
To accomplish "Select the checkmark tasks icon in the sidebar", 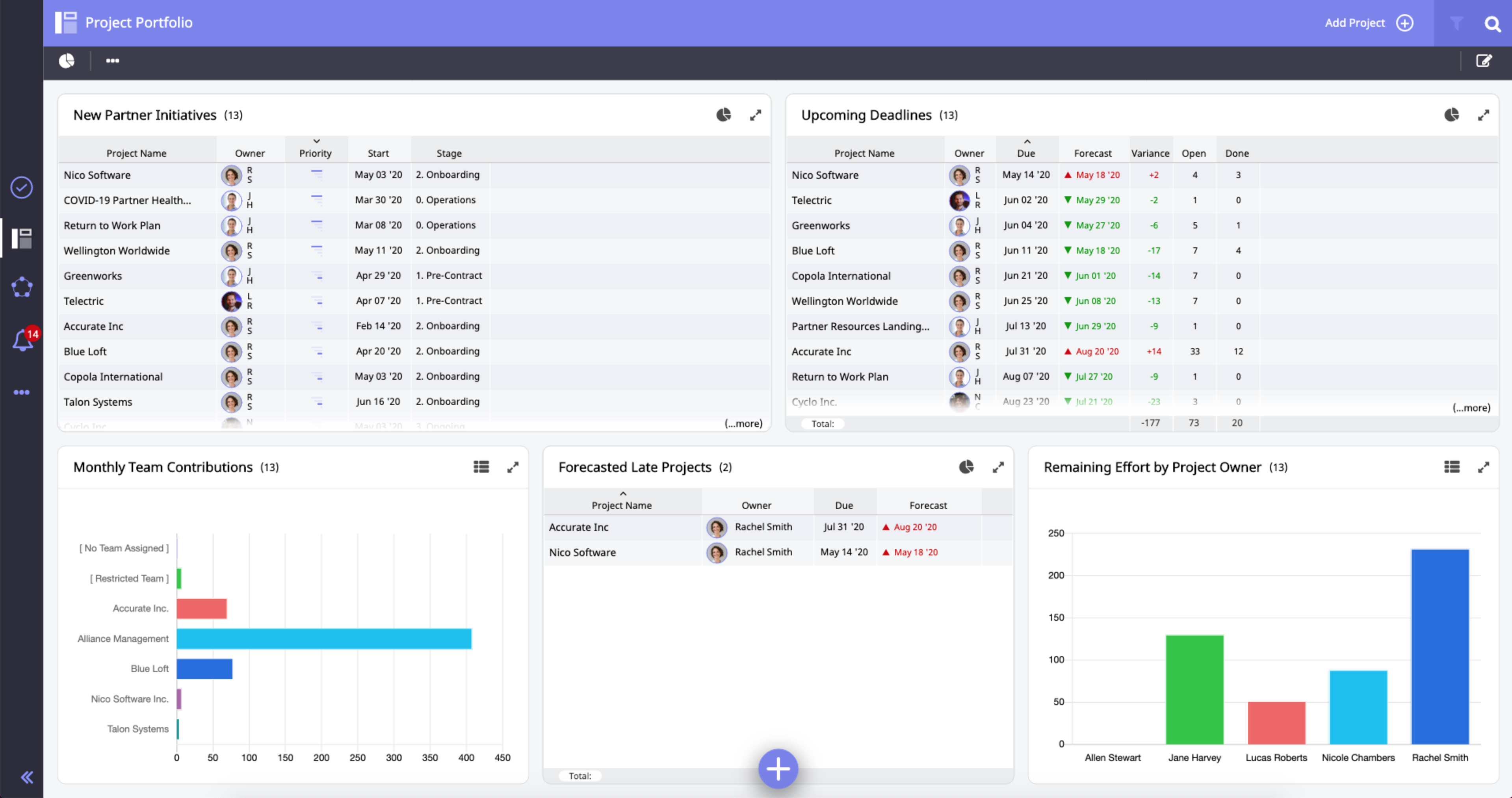I will 21,187.
